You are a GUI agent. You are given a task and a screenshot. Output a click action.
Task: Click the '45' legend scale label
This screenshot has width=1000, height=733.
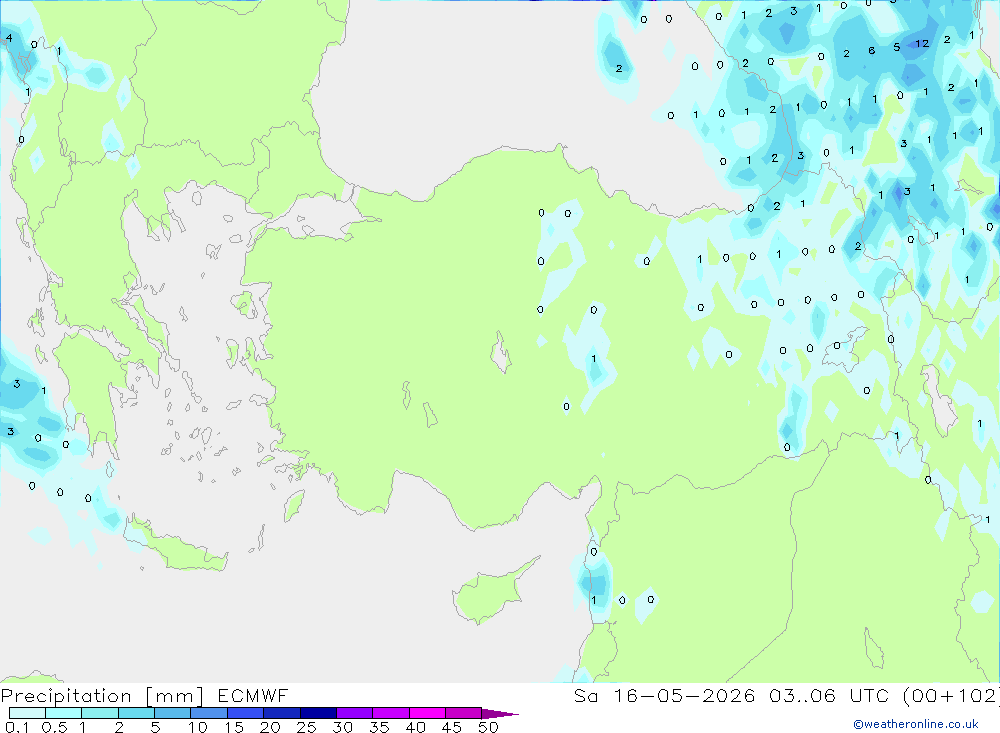coord(452,727)
